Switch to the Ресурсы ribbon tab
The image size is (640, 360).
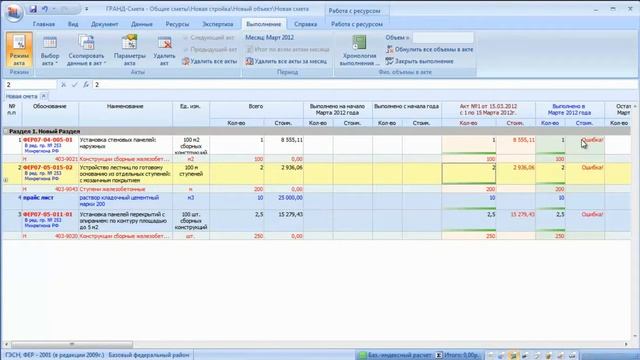pyautogui.click(x=177, y=24)
